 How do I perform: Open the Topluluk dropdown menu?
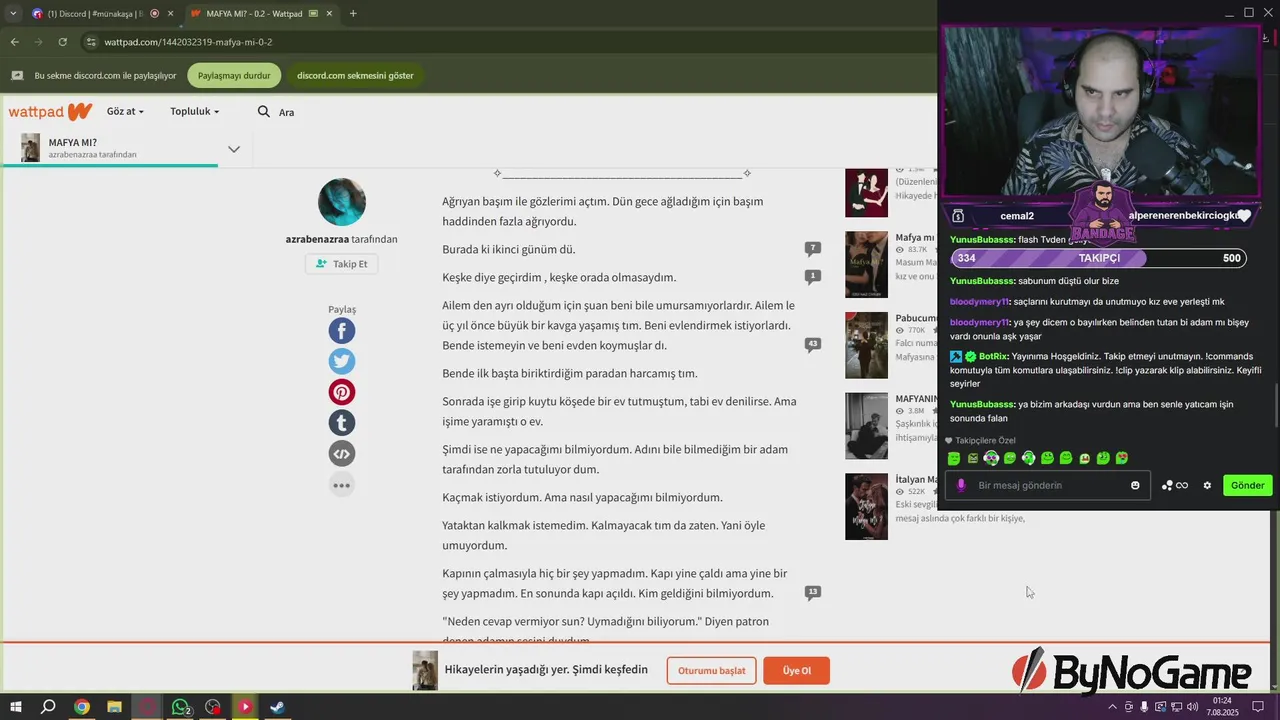coord(194,112)
